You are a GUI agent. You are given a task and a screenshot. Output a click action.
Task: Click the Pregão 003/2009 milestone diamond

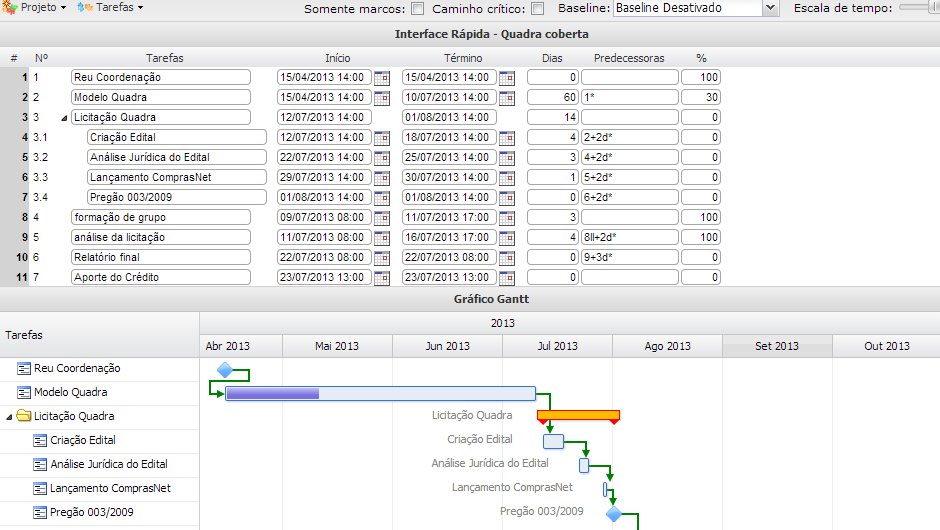(613, 514)
